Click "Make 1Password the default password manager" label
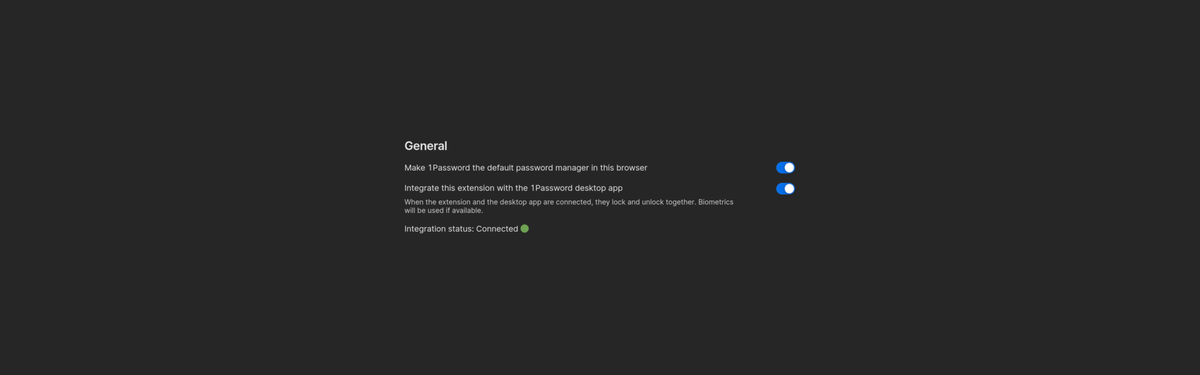 click(x=526, y=168)
